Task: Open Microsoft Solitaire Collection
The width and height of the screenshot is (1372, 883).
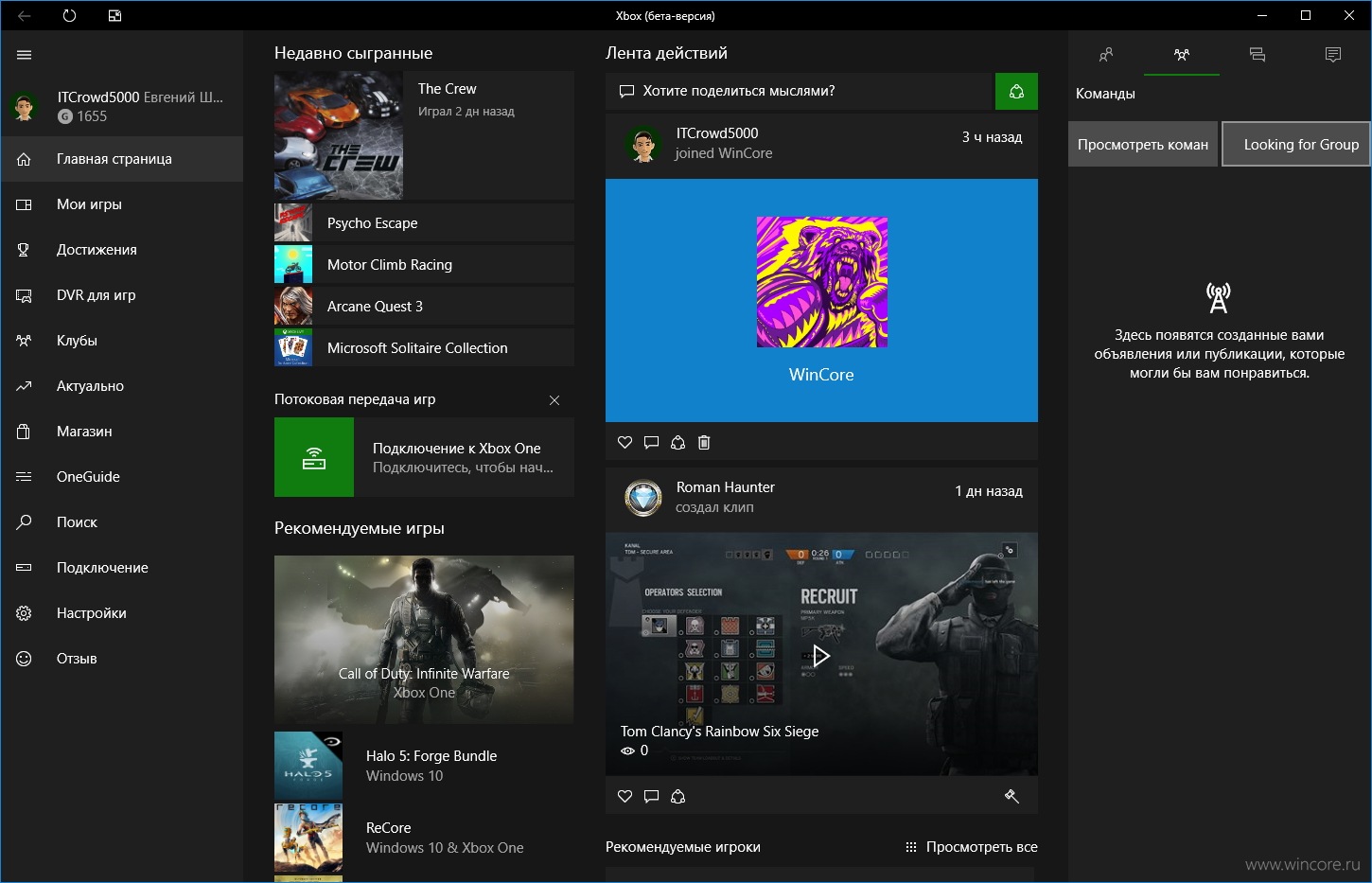Action: click(424, 348)
